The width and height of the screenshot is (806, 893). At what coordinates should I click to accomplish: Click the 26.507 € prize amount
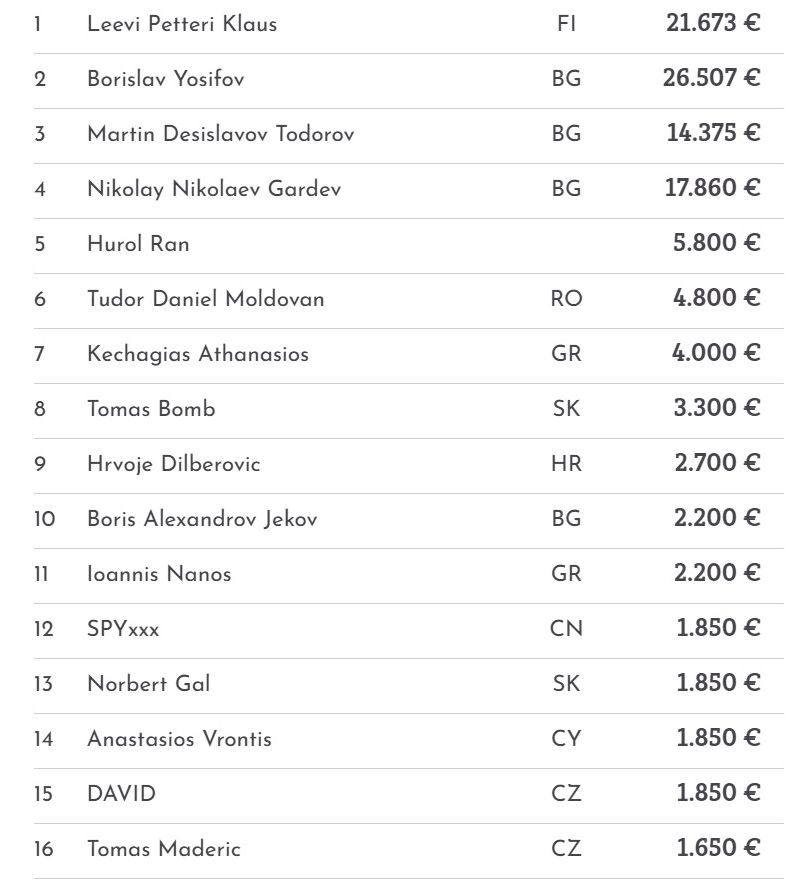(x=711, y=78)
